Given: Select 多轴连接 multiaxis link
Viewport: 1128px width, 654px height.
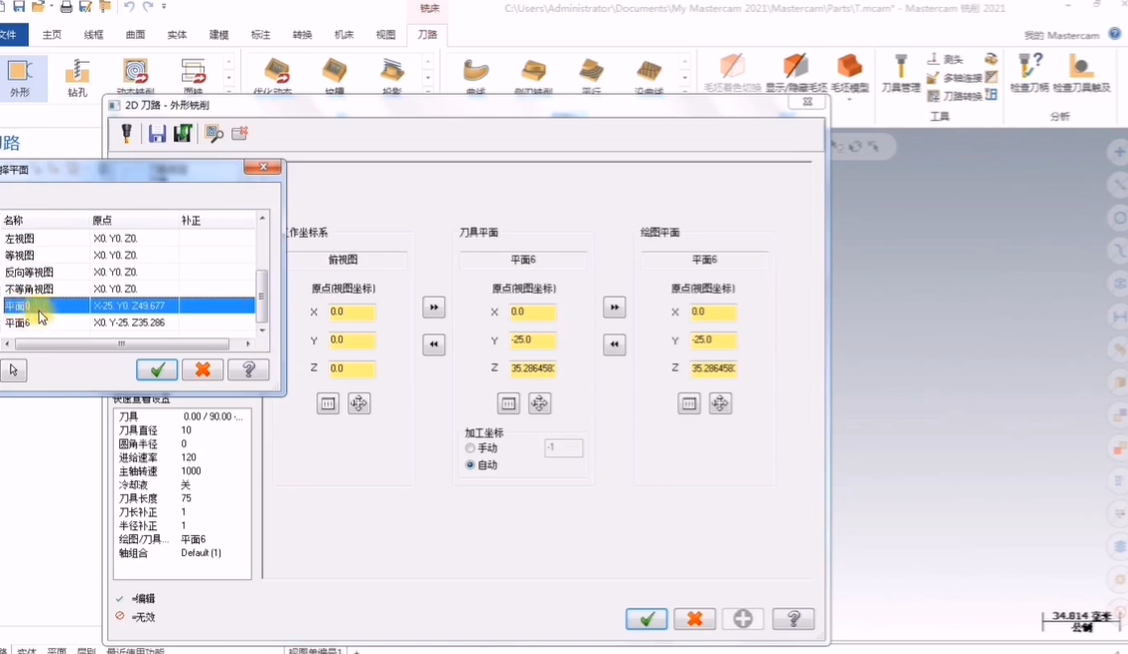Looking at the screenshot, I should 955,78.
